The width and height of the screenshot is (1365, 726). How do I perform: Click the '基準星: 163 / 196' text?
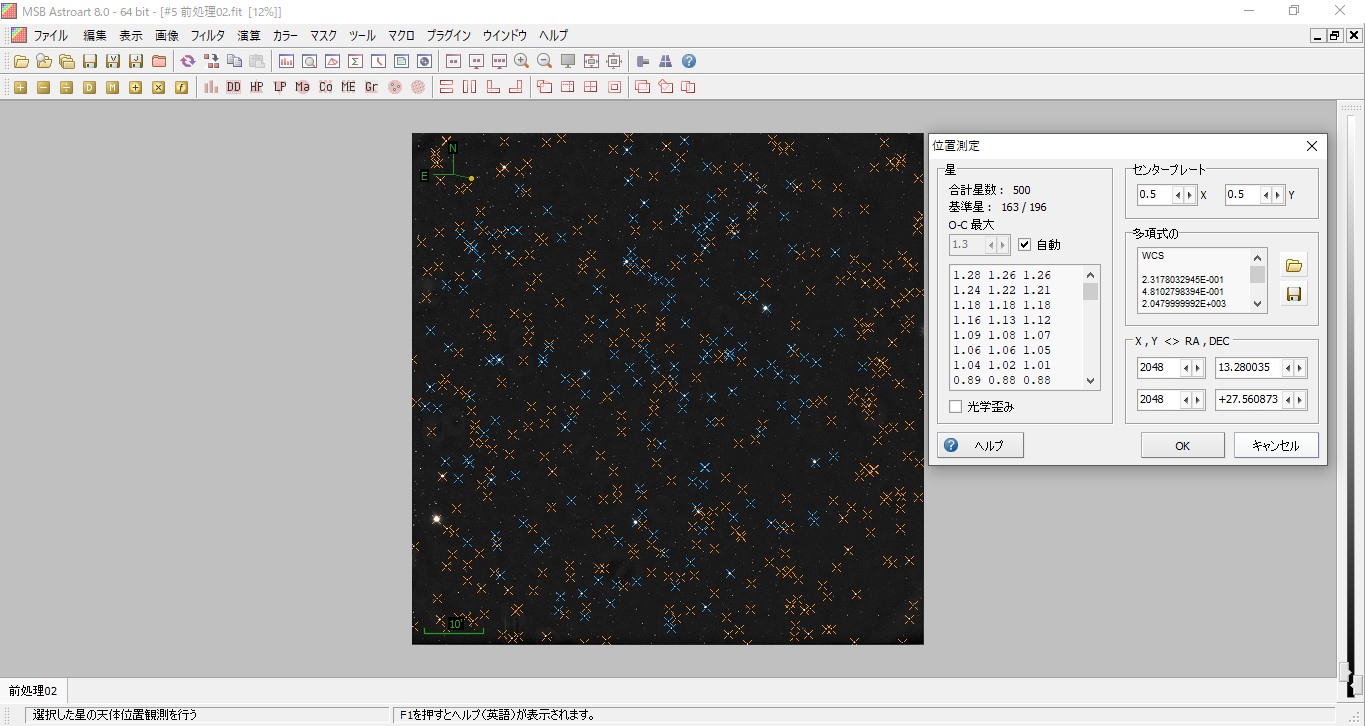998,207
